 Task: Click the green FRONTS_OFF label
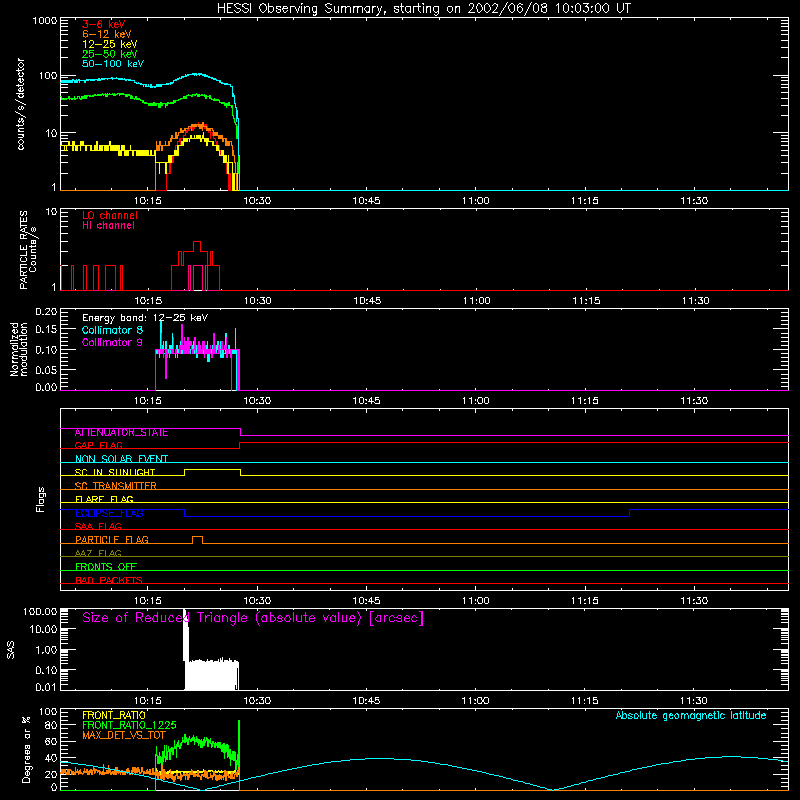[x=106, y=567]
